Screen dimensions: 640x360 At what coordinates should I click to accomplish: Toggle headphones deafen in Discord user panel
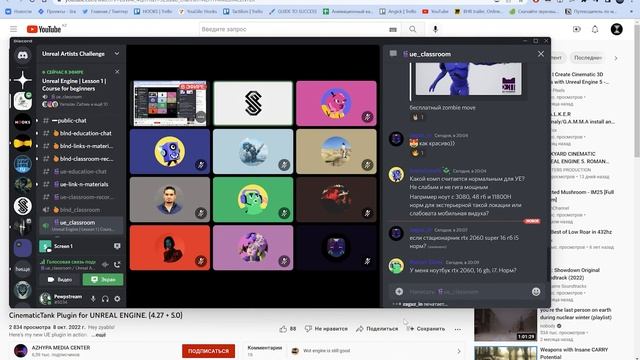point(105,299)
